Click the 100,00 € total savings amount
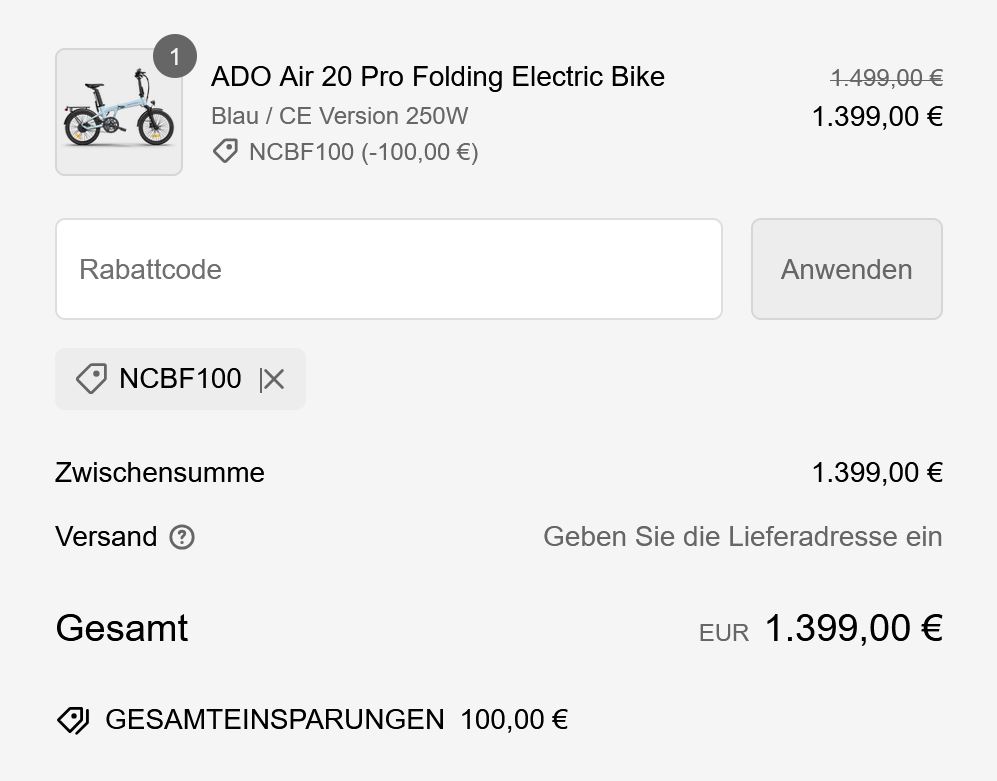This screenshot has width=997, height=781. (514, 719)
